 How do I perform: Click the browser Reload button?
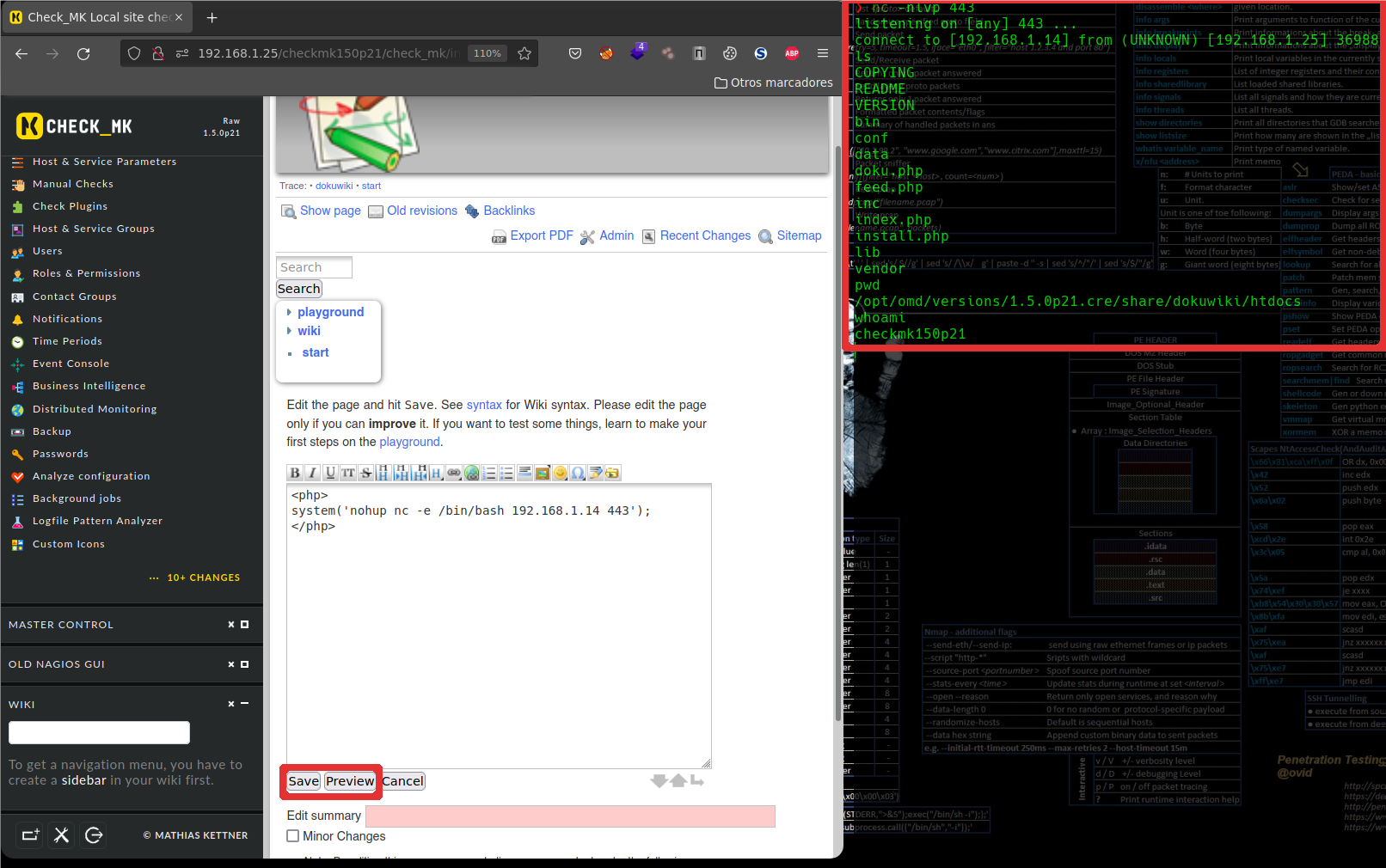coord(83,53)
